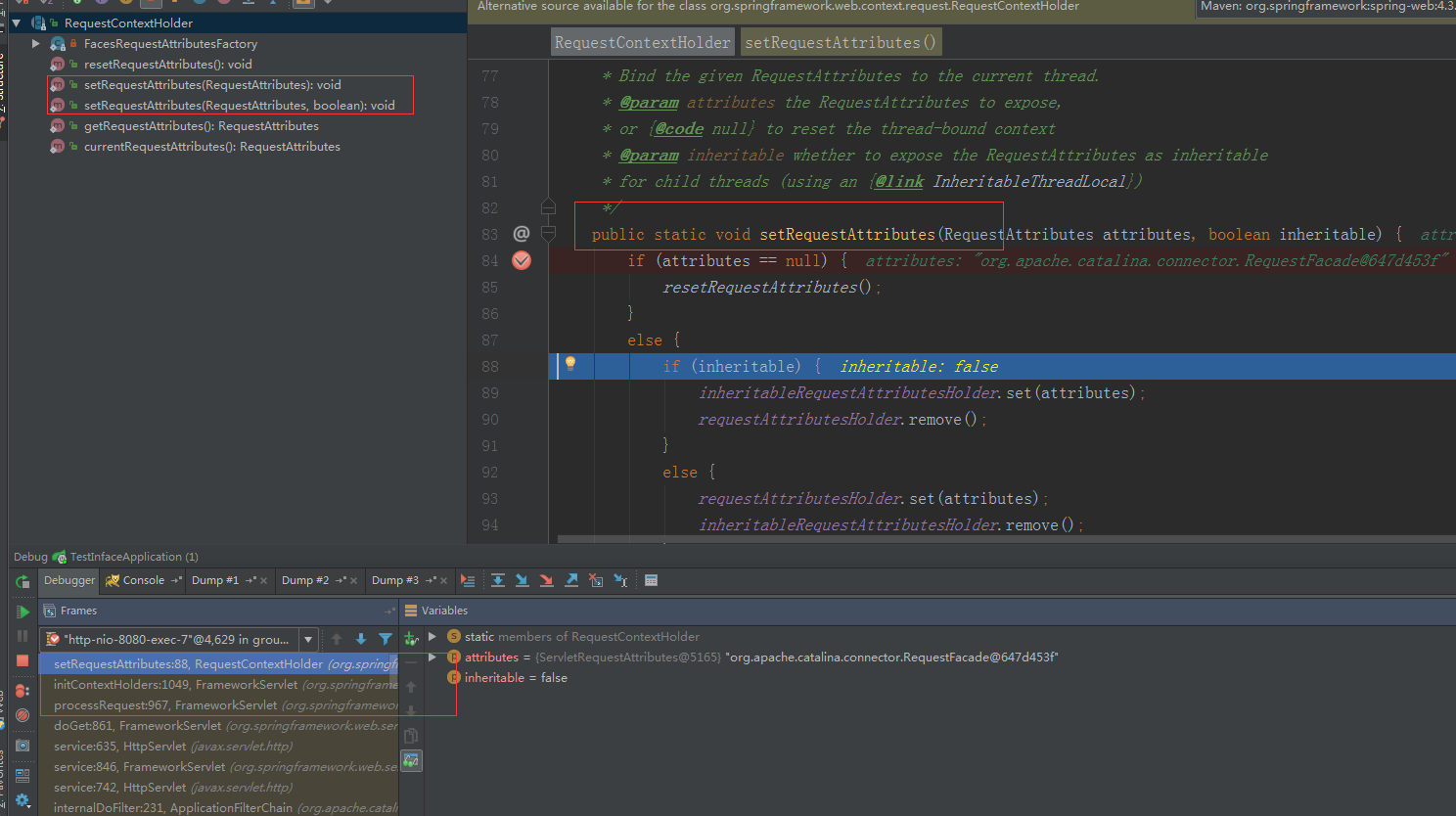
Task: Select setRequestAttributes(RequestAttributes, boolean): void
Action: 240,106
